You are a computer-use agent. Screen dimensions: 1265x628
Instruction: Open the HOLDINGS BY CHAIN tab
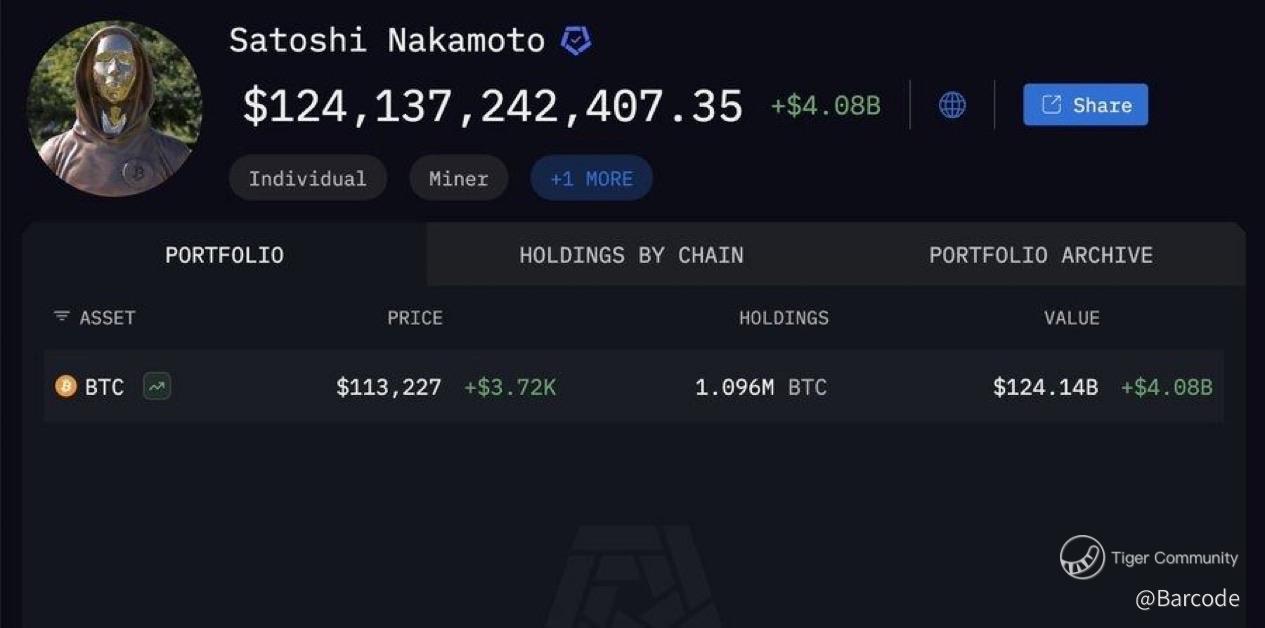pos(631,255)
